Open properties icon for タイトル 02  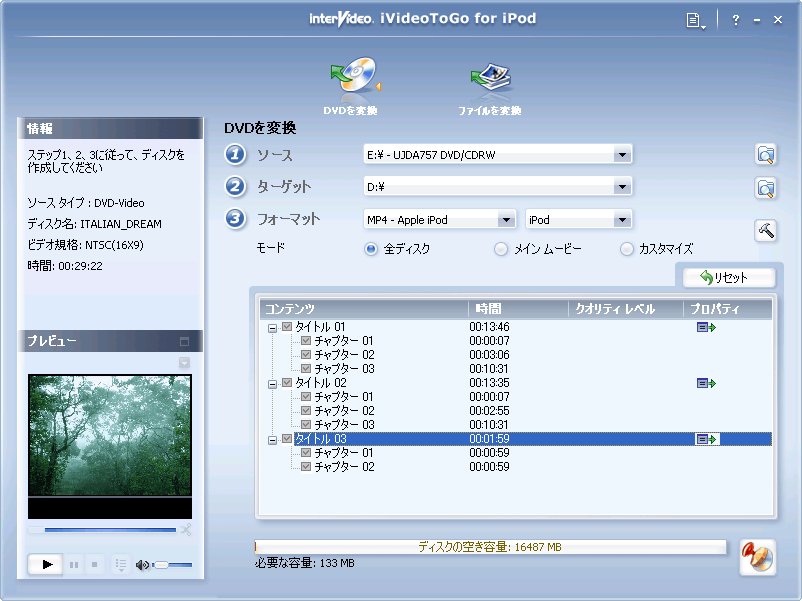tap(706, 383)
